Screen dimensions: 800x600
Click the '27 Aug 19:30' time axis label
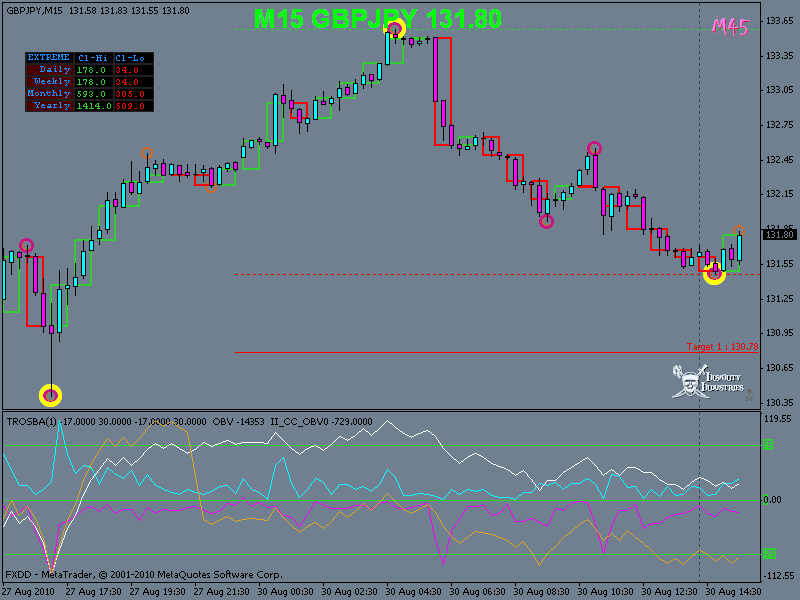[x=157, y=592]
